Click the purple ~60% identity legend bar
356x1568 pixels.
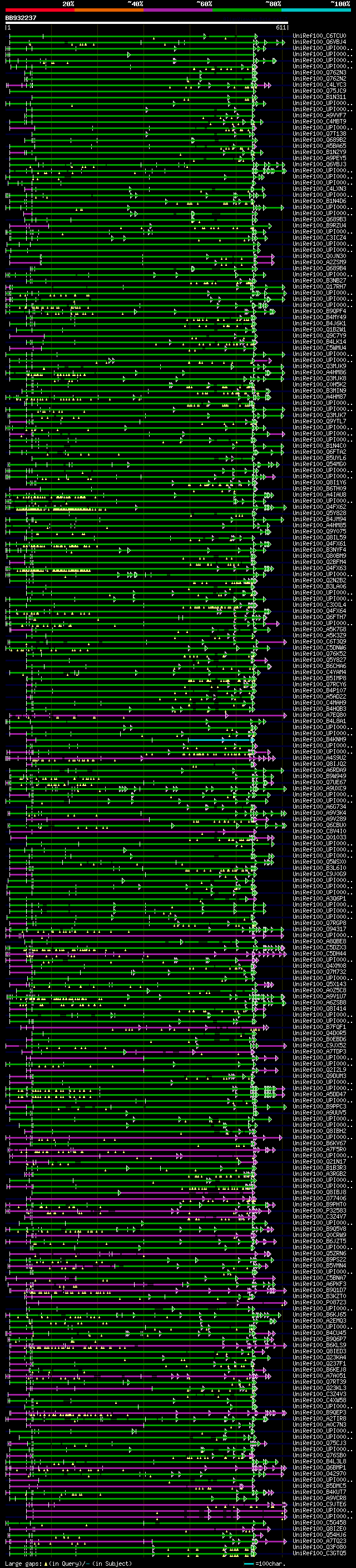click(x=179, y=10)
